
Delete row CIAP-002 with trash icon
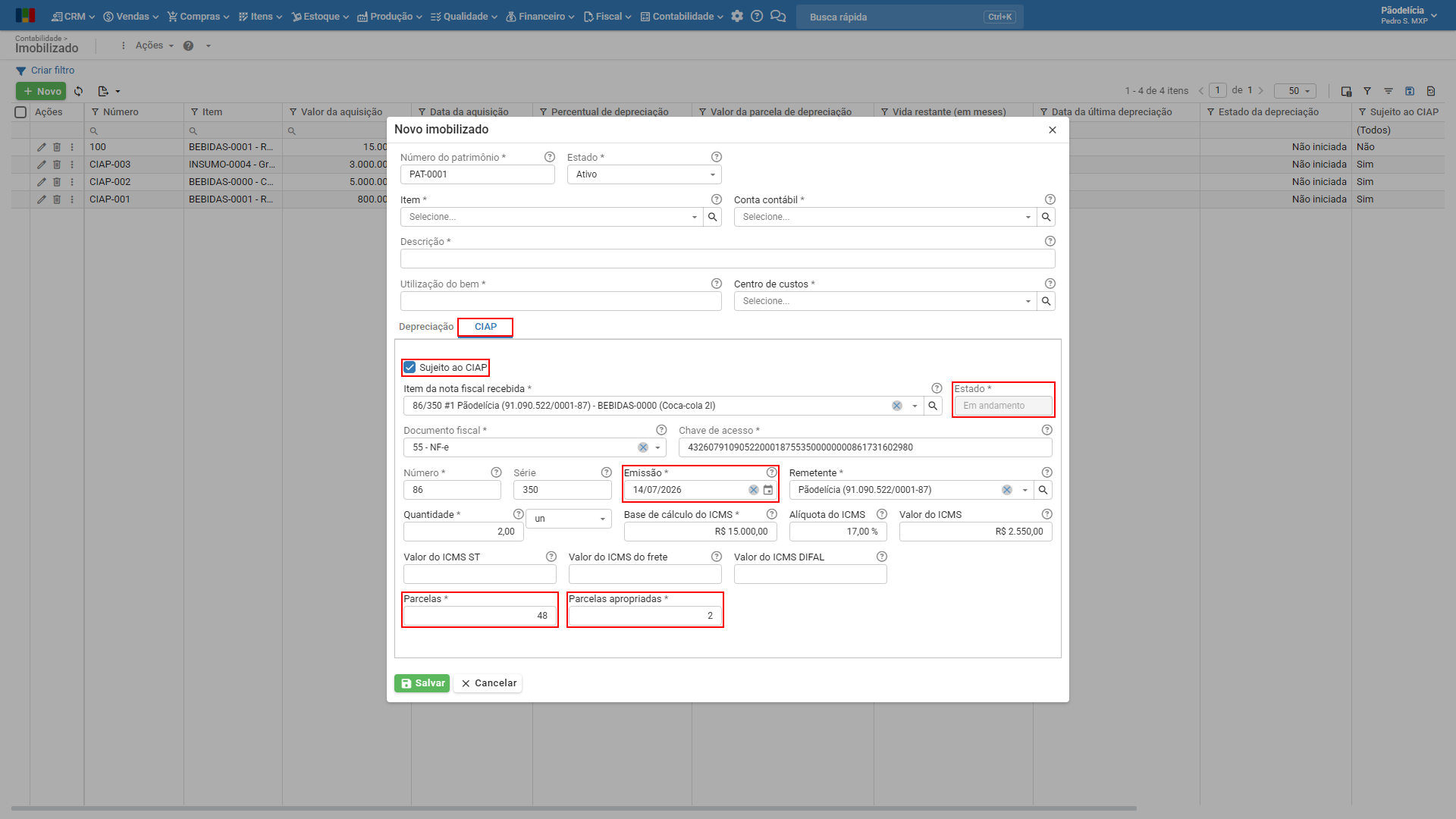click(57, 182)
